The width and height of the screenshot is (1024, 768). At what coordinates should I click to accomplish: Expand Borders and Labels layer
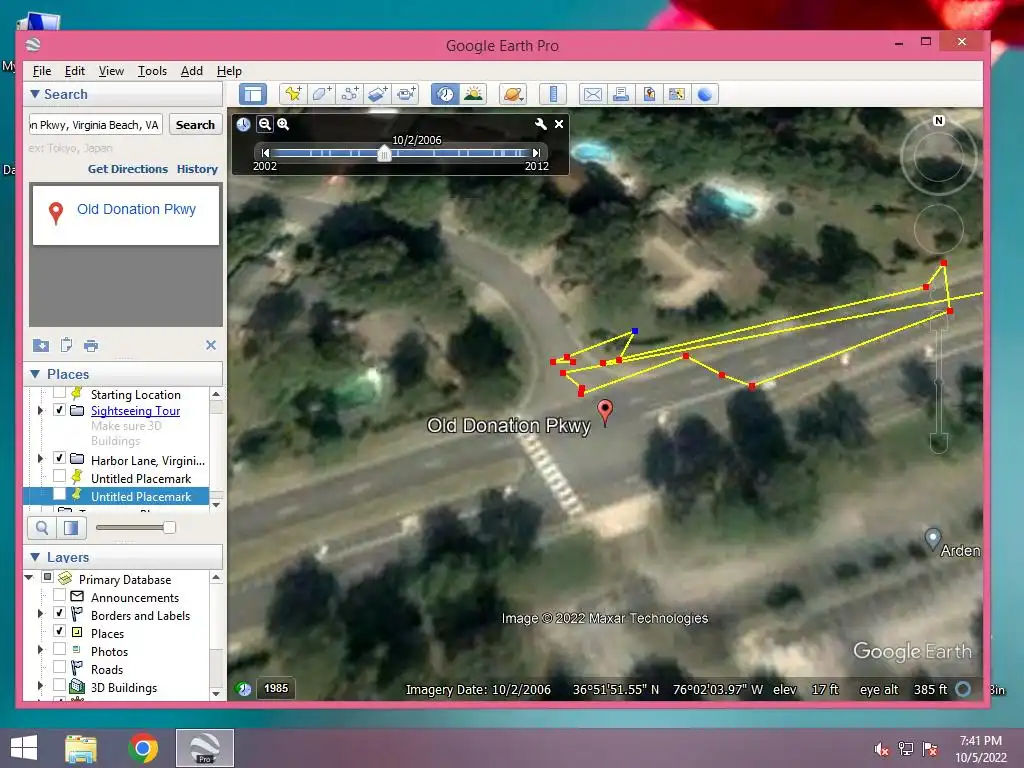point(40,614)
